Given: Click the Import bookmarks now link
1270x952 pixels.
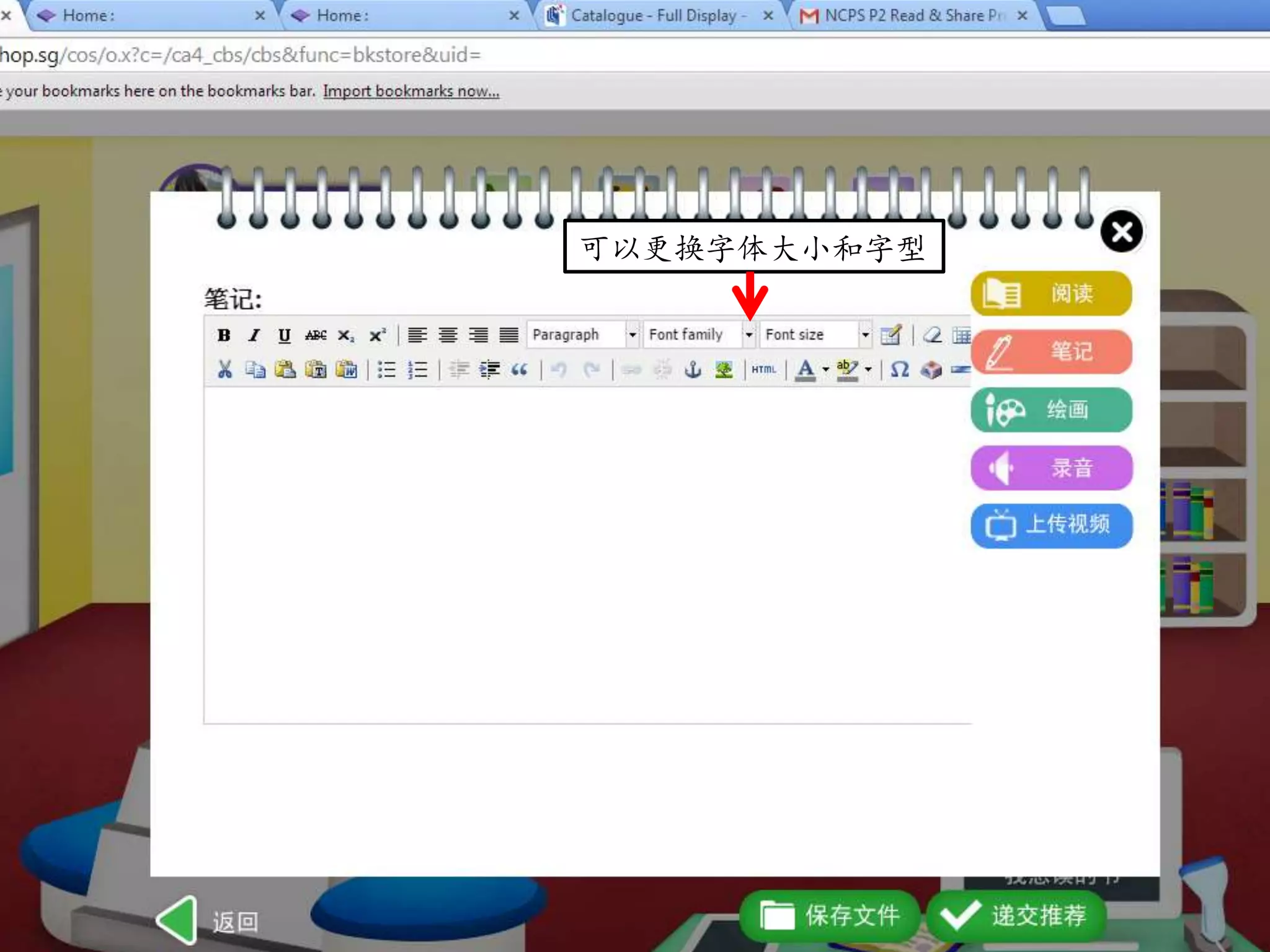Looking at the screenshot, I should coord(411,92).
